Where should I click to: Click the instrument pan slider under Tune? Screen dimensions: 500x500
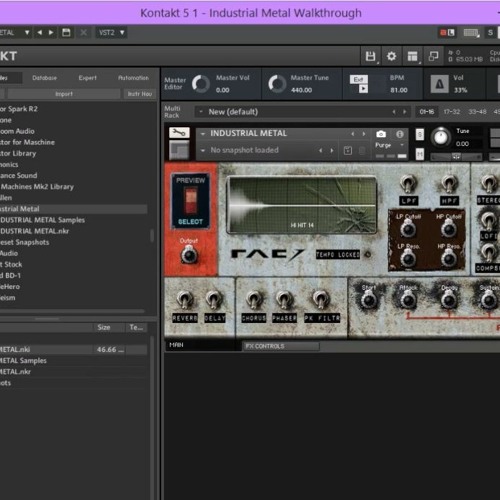click(x=456, y=157)
